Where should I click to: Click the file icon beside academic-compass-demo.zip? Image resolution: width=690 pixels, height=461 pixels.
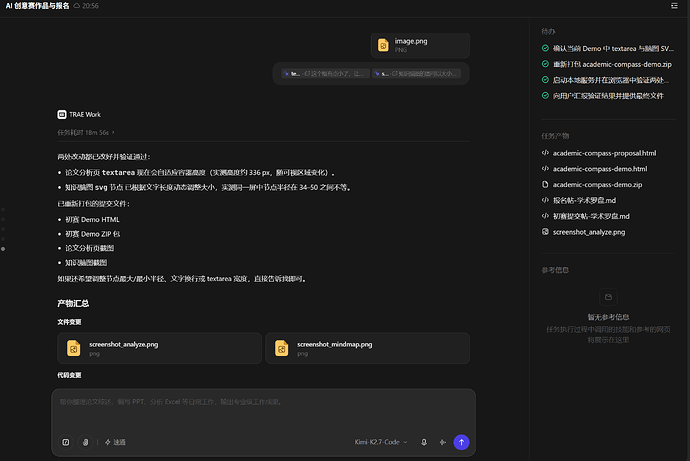click(545, 184)
